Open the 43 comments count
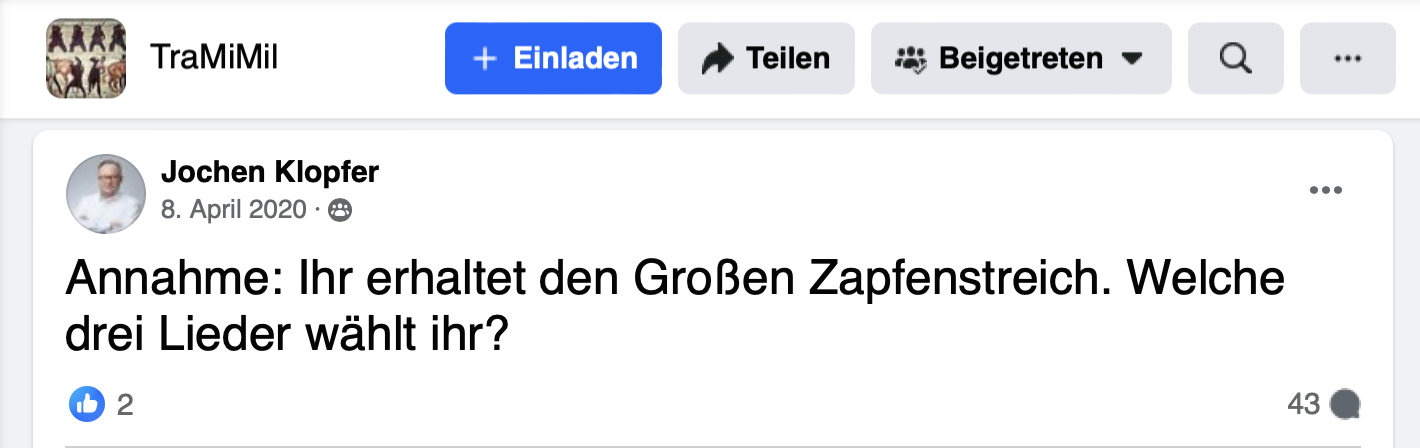This screenshot has height=448, width=1420. click(x=1304, y=404)
